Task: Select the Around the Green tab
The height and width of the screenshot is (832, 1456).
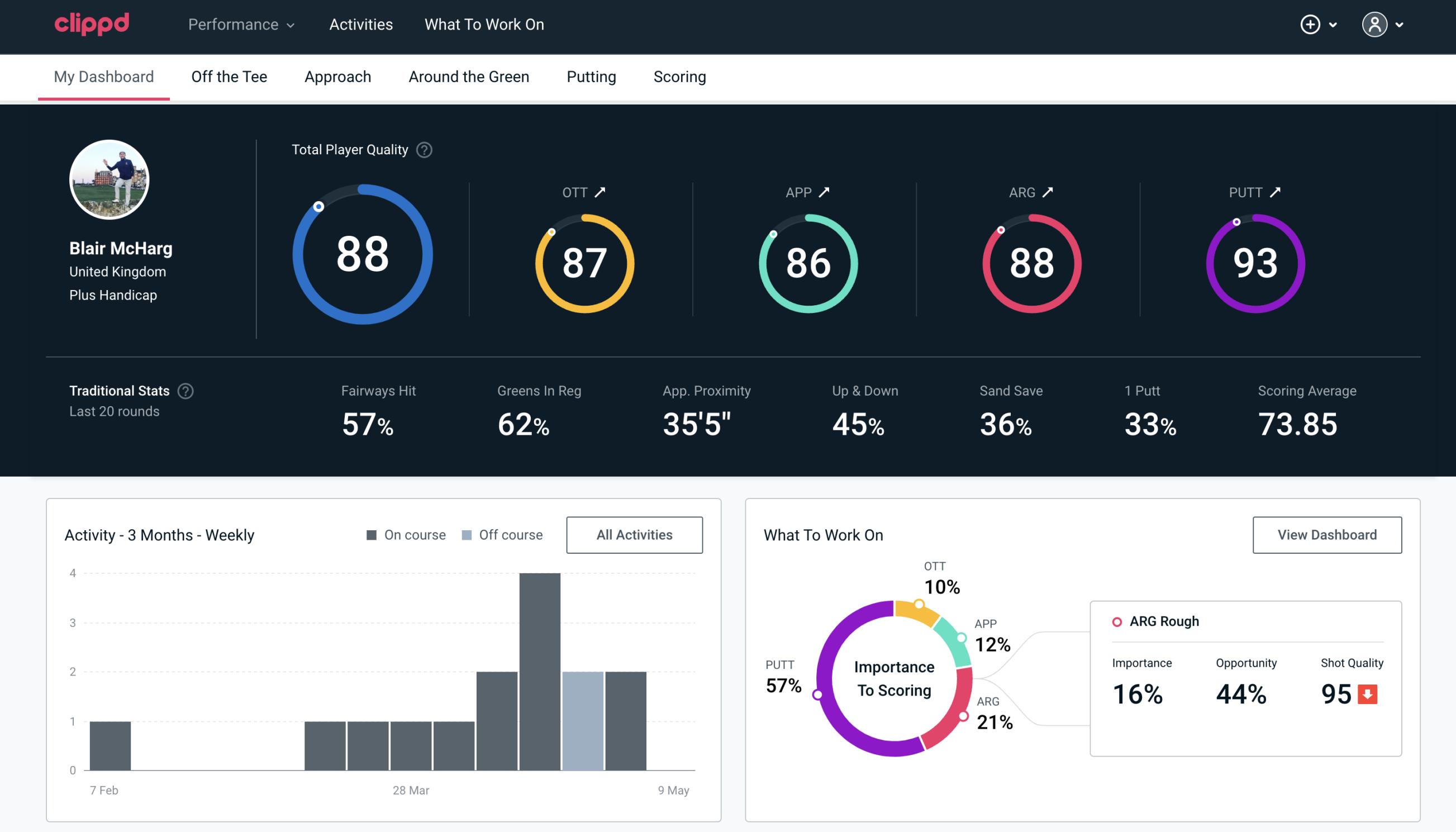Action: (468, 76)
